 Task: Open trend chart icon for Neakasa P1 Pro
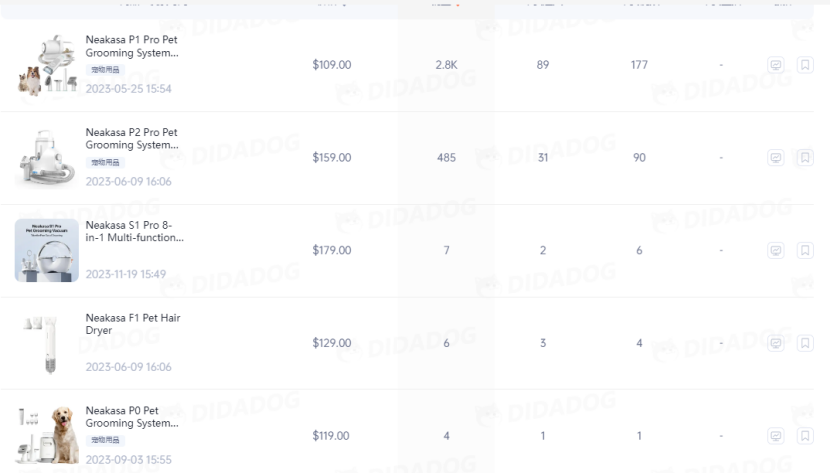coord(775,65)
